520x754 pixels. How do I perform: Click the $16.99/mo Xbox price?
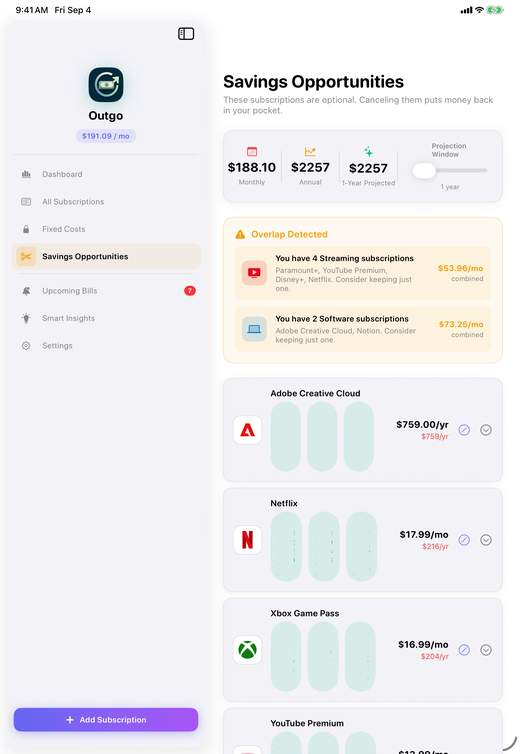[x=423, y=644]
